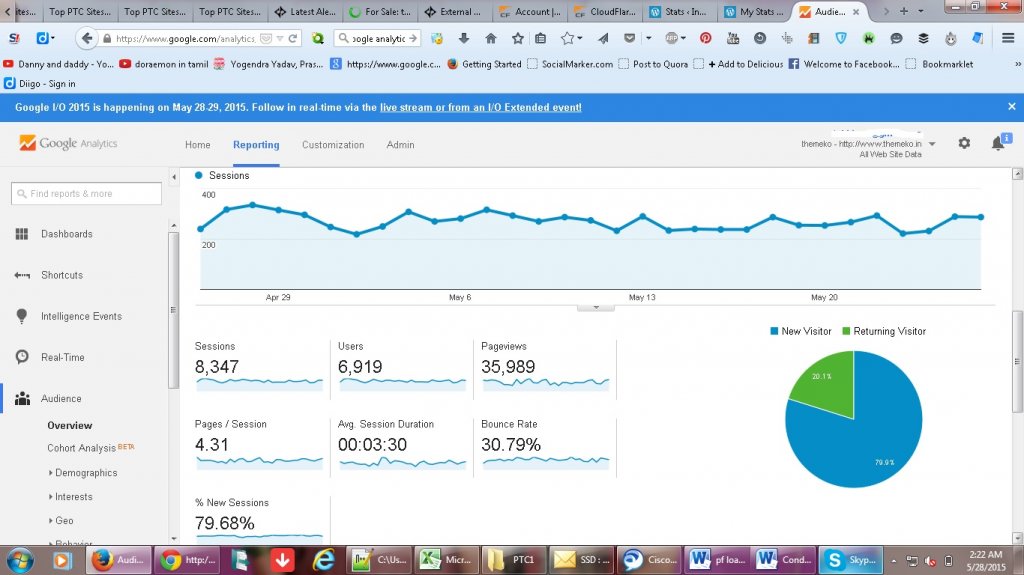1024x575 pixels.
Task: Click the browser home icon
Action: click(x=490, y=39)
